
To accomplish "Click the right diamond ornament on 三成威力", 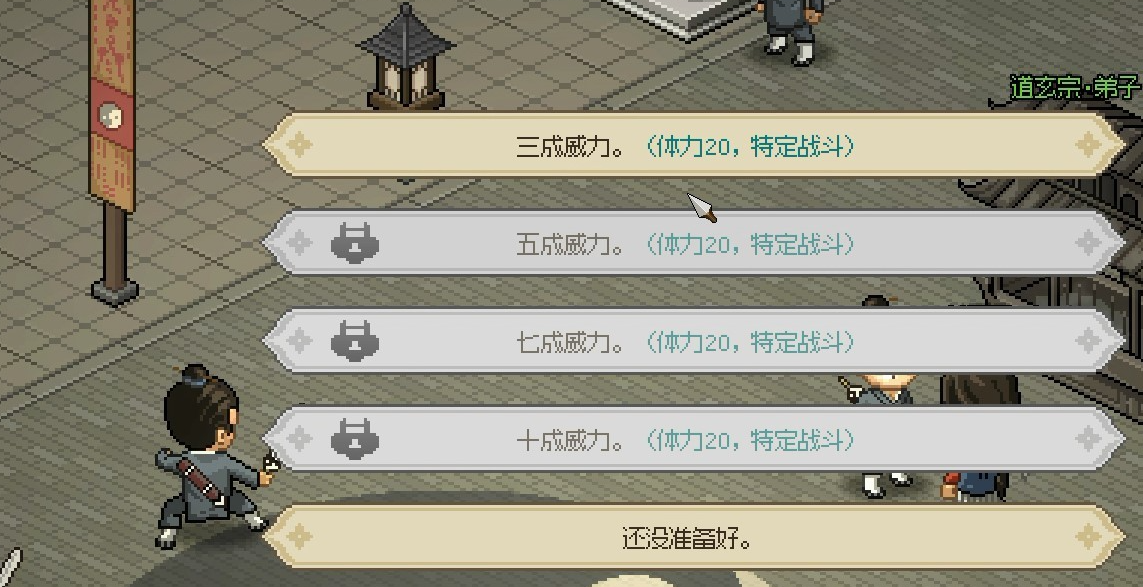I will 1088,145.
